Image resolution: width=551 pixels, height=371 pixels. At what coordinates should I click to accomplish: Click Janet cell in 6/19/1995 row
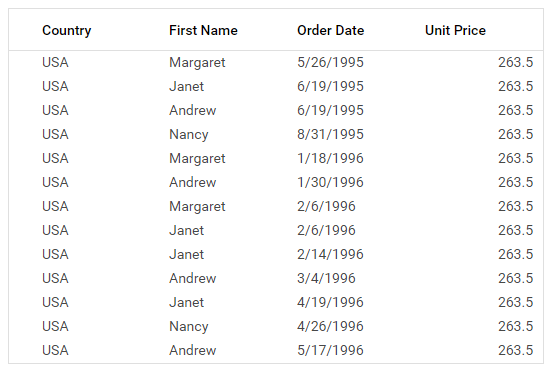[x=186, y=86]
